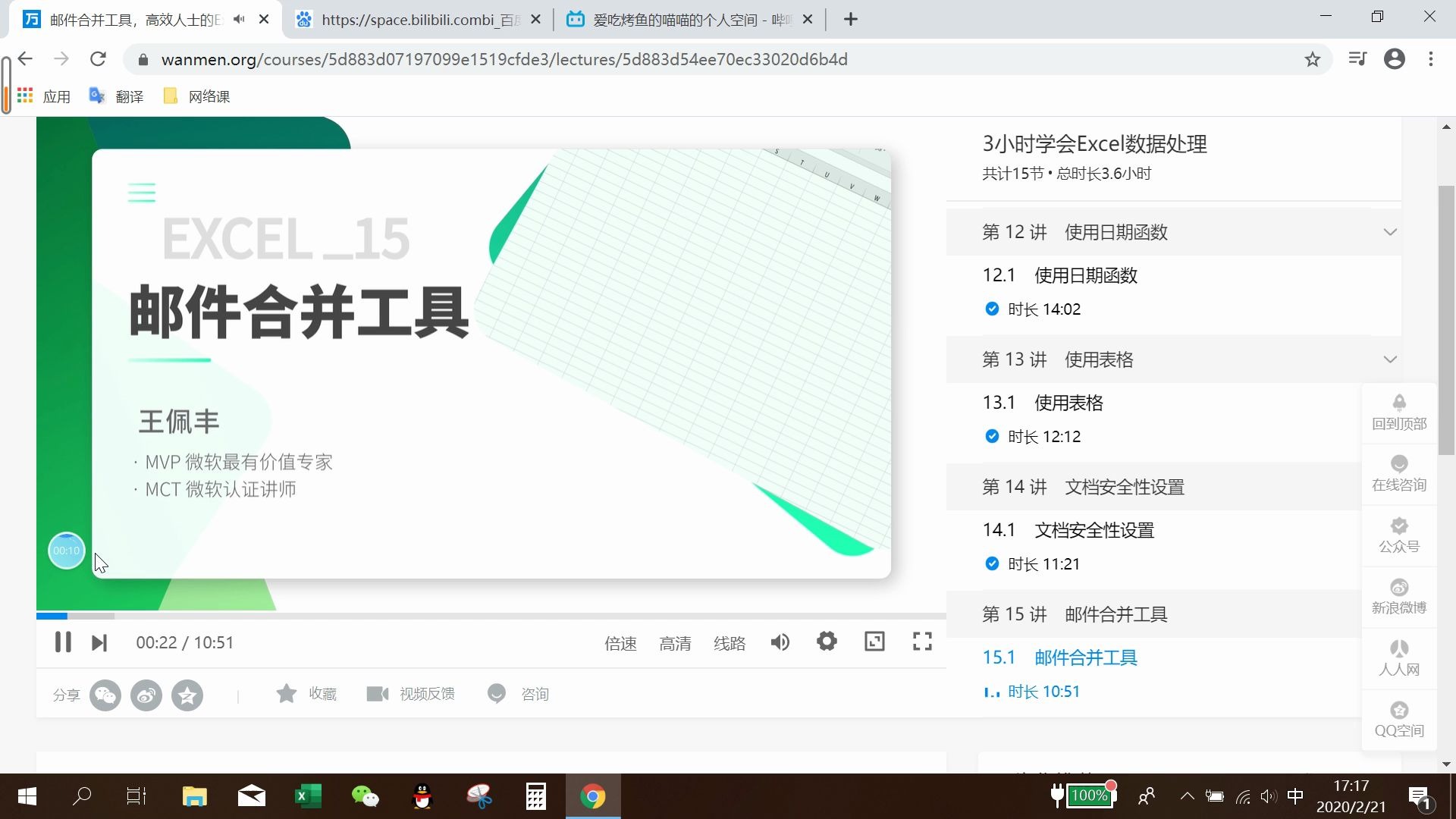
Task: Collapse the 第12讲 使用日期函数 section
Action: (x=1390, y=231)
